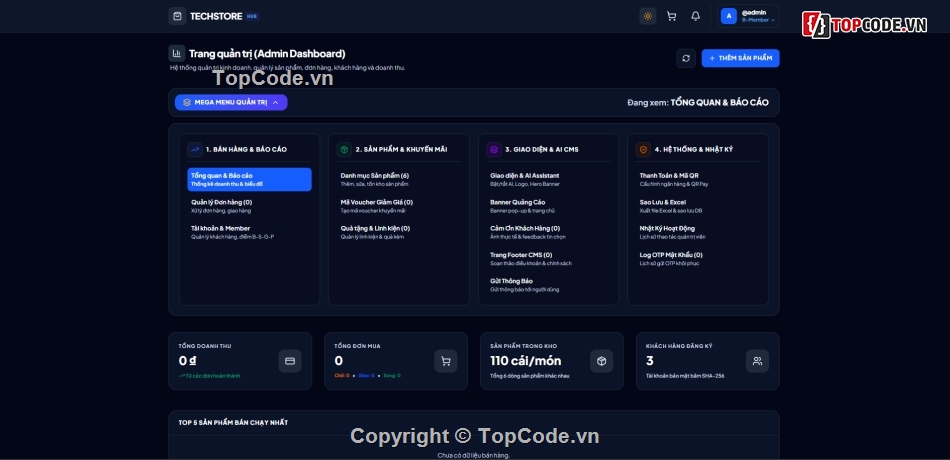950x460 pixels.
Task: Click the HUB badge next to TechStore
Action: pyautogui.click(x=251, y=16)
